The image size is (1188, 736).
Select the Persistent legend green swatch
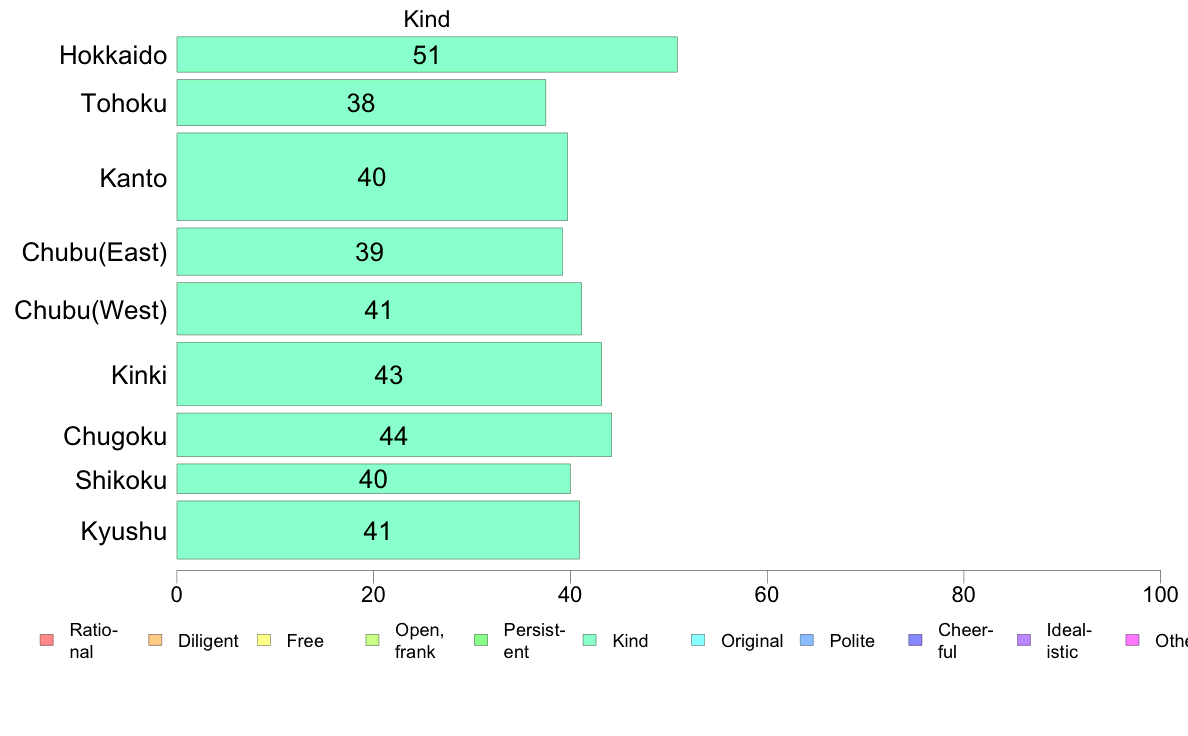coord(481,640)
